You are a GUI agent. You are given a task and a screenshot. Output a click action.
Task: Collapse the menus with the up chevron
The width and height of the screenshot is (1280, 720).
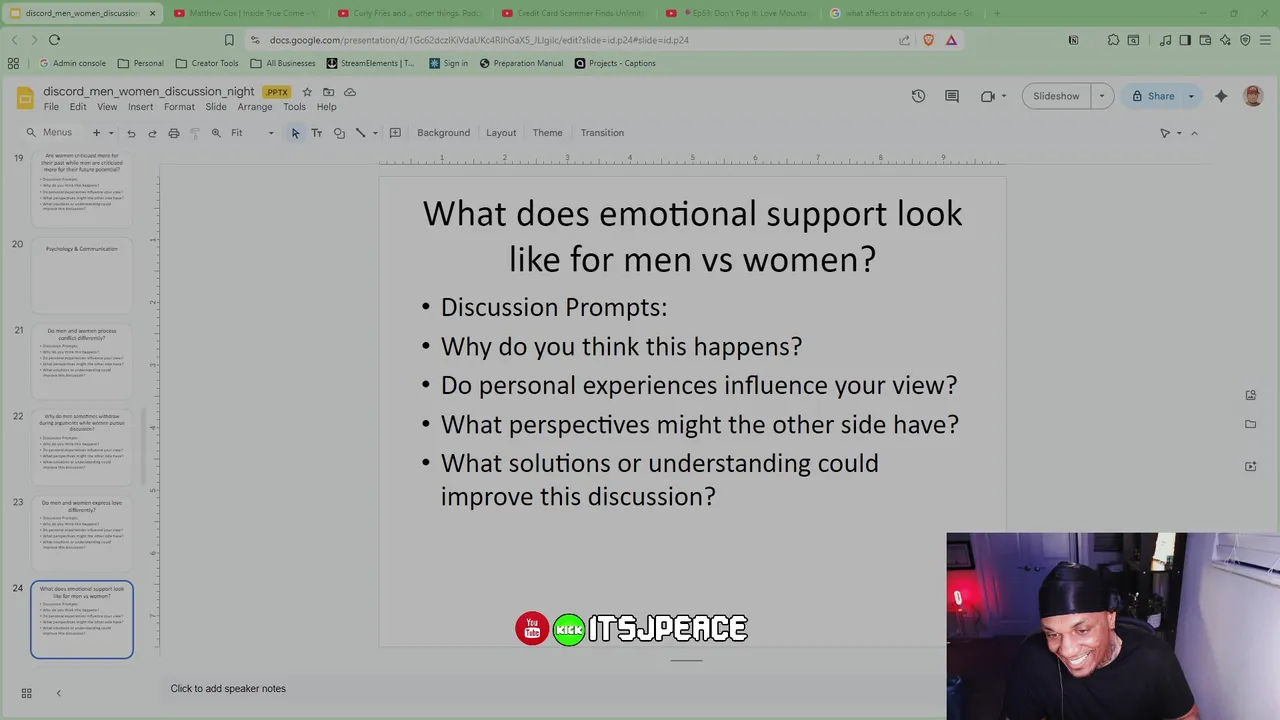coord(1194,133)
